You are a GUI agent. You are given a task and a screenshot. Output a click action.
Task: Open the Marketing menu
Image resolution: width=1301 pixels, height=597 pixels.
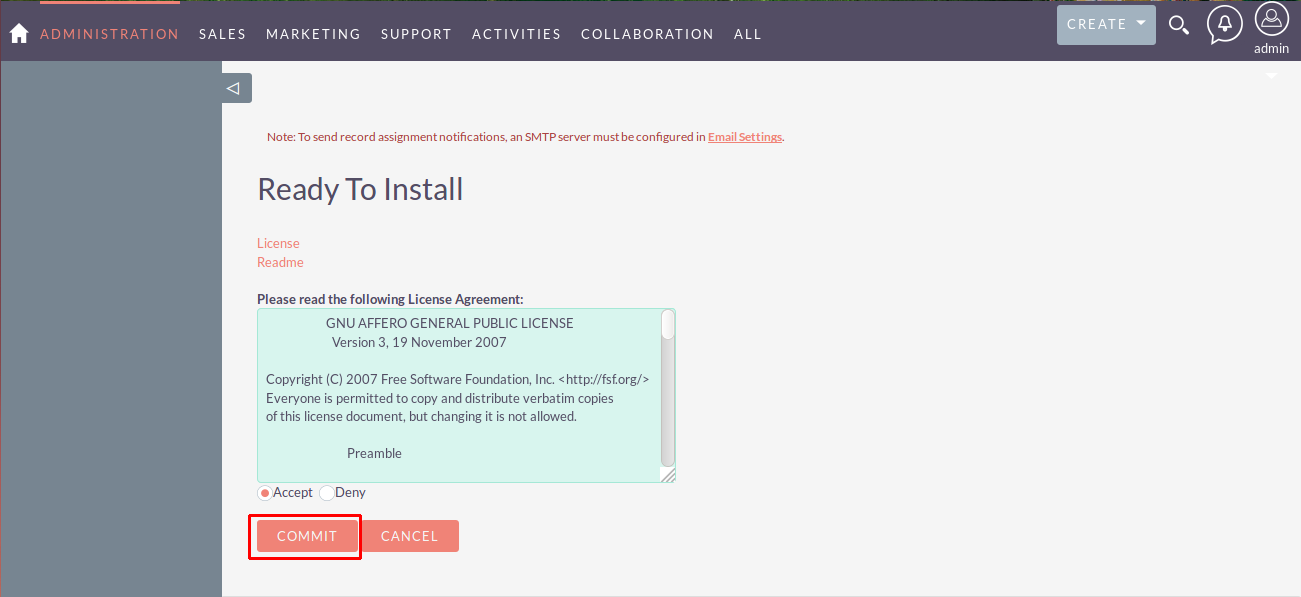[x=313, y=34]
